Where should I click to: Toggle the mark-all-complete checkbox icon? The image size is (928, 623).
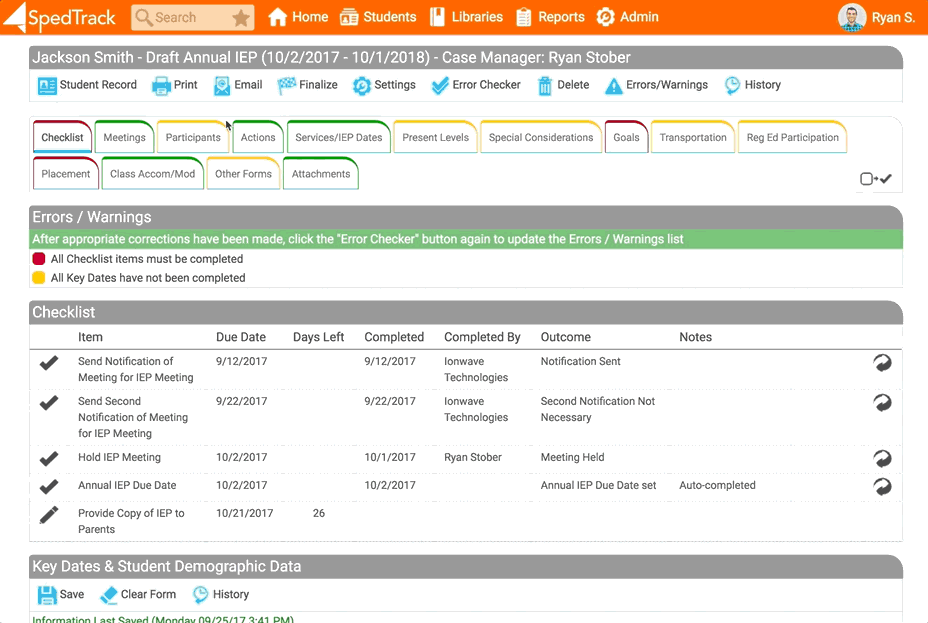tap(875, 179)
